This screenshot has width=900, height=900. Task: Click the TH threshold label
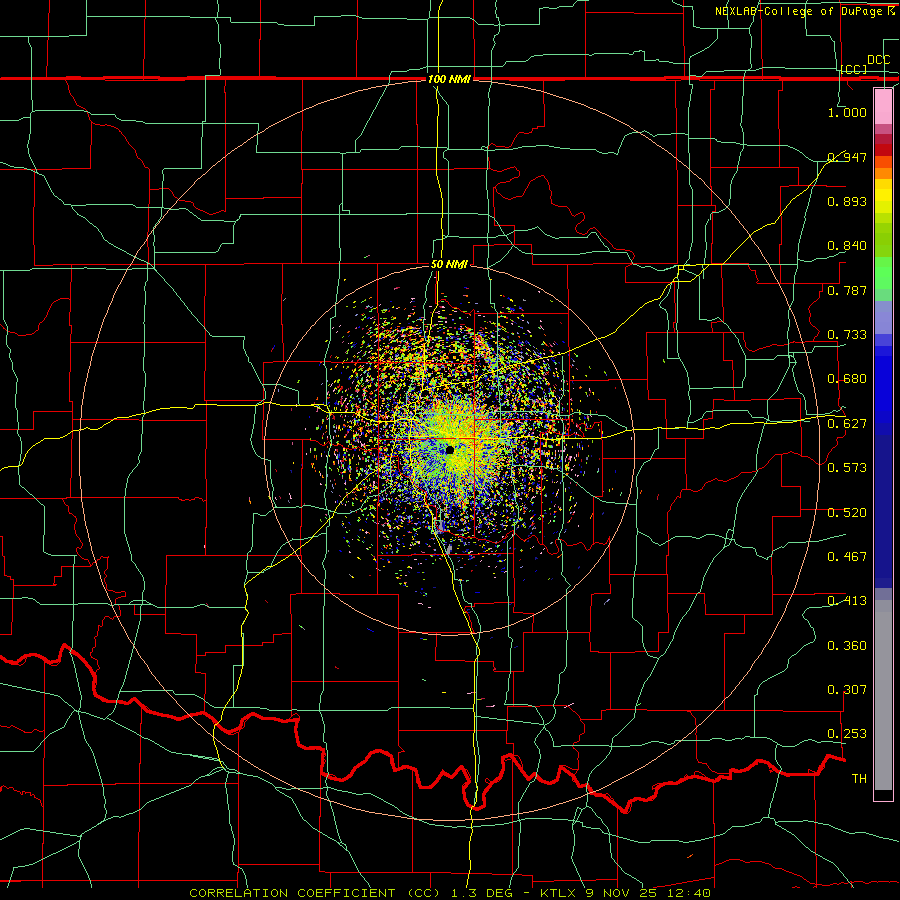(x=859, y=779)
